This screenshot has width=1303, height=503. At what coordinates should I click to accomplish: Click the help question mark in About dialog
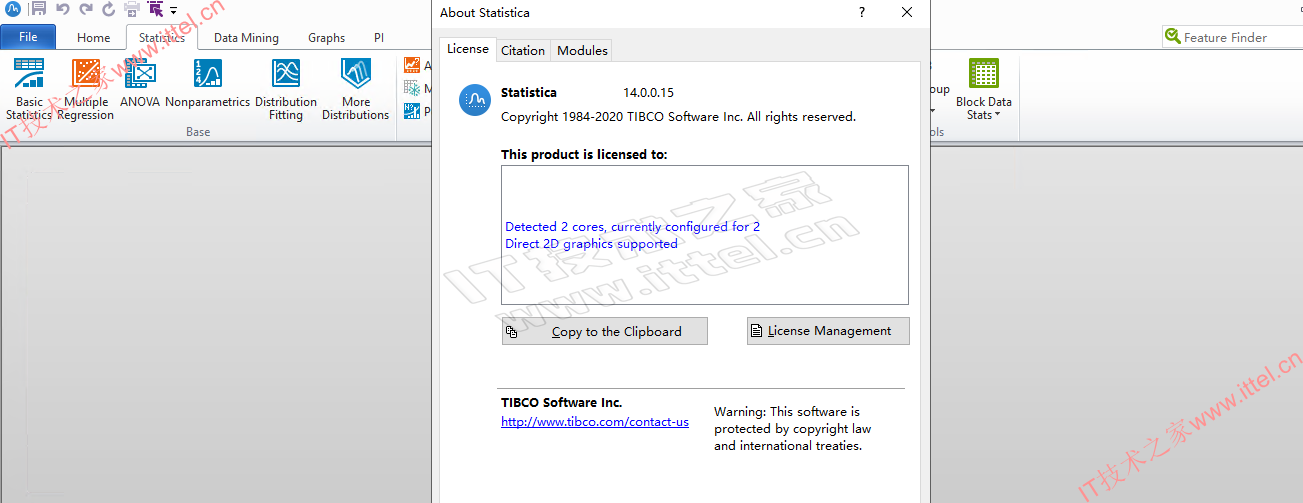click(862, 13)
